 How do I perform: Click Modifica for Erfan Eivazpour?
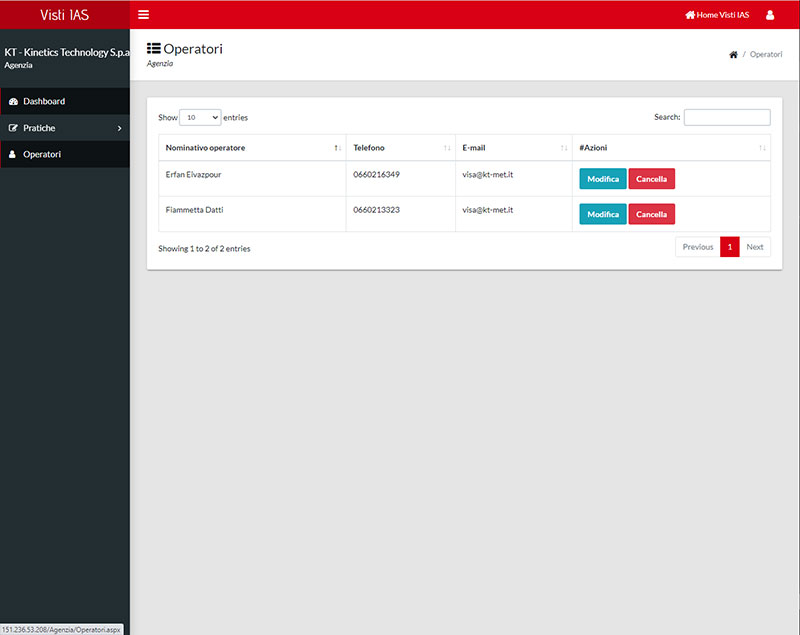[x=603, y=179]
